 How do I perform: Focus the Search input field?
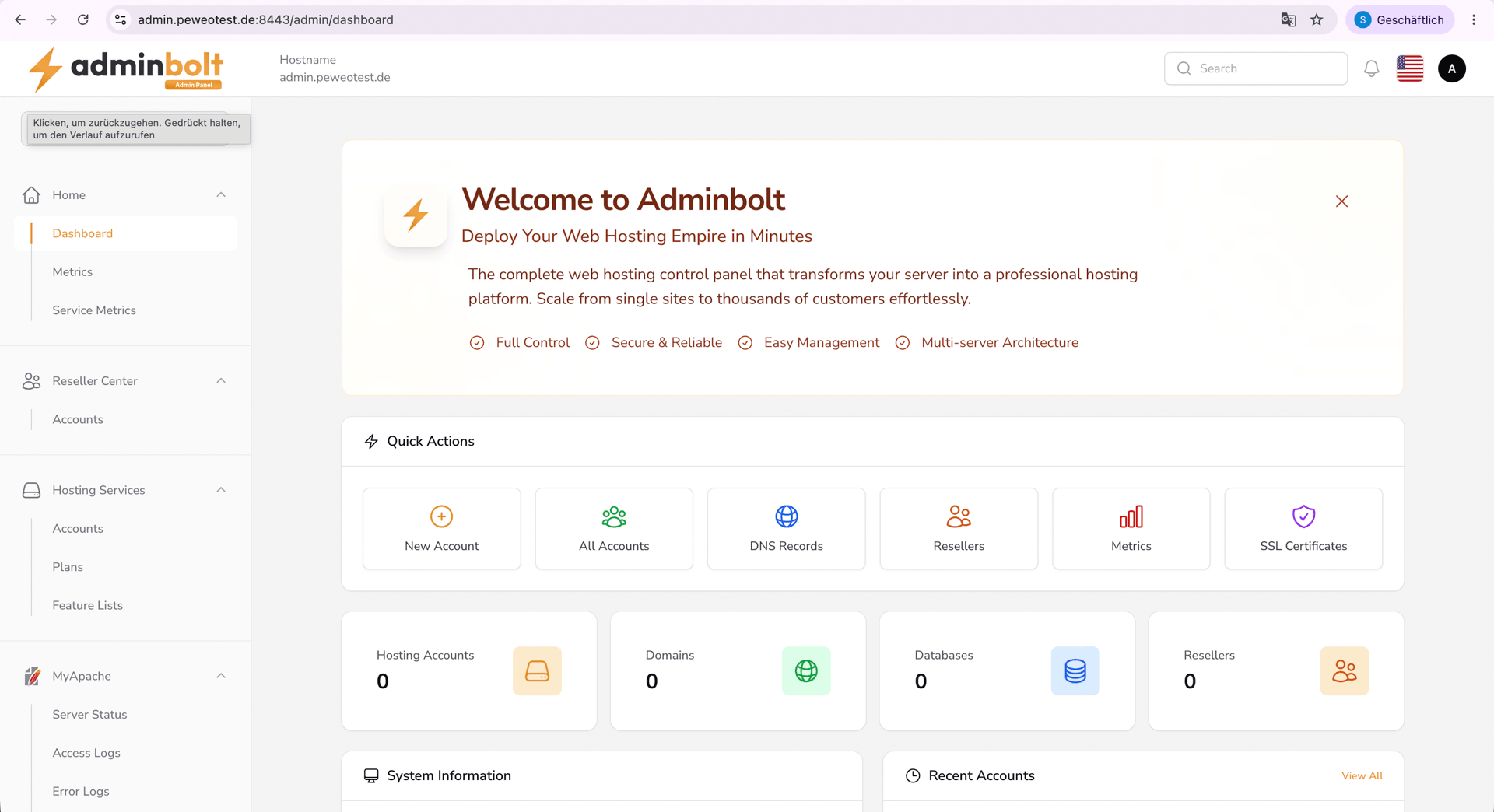click(x=1256, y=68)
